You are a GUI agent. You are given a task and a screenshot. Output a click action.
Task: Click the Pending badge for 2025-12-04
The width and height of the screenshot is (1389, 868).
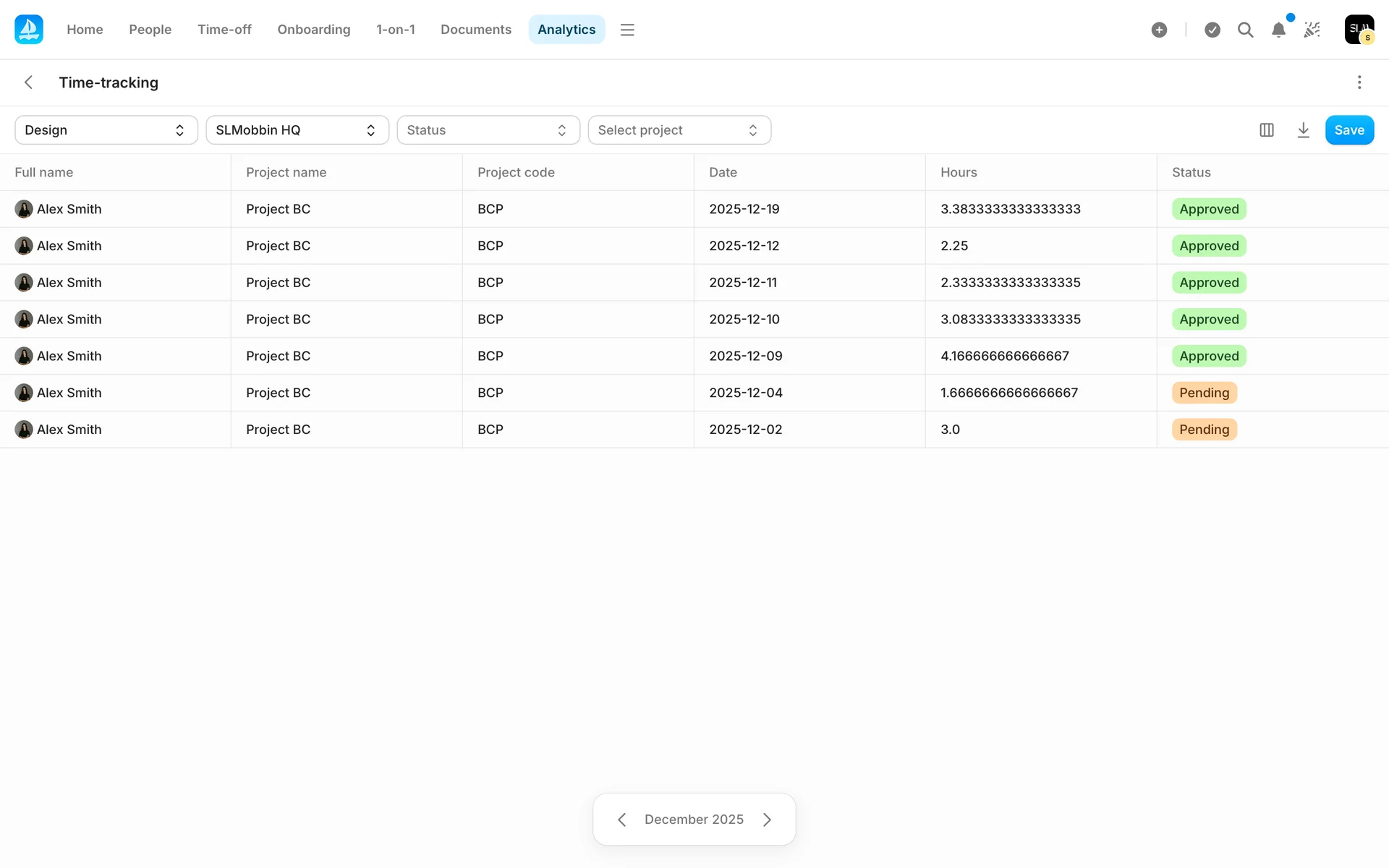[1204, 393]
